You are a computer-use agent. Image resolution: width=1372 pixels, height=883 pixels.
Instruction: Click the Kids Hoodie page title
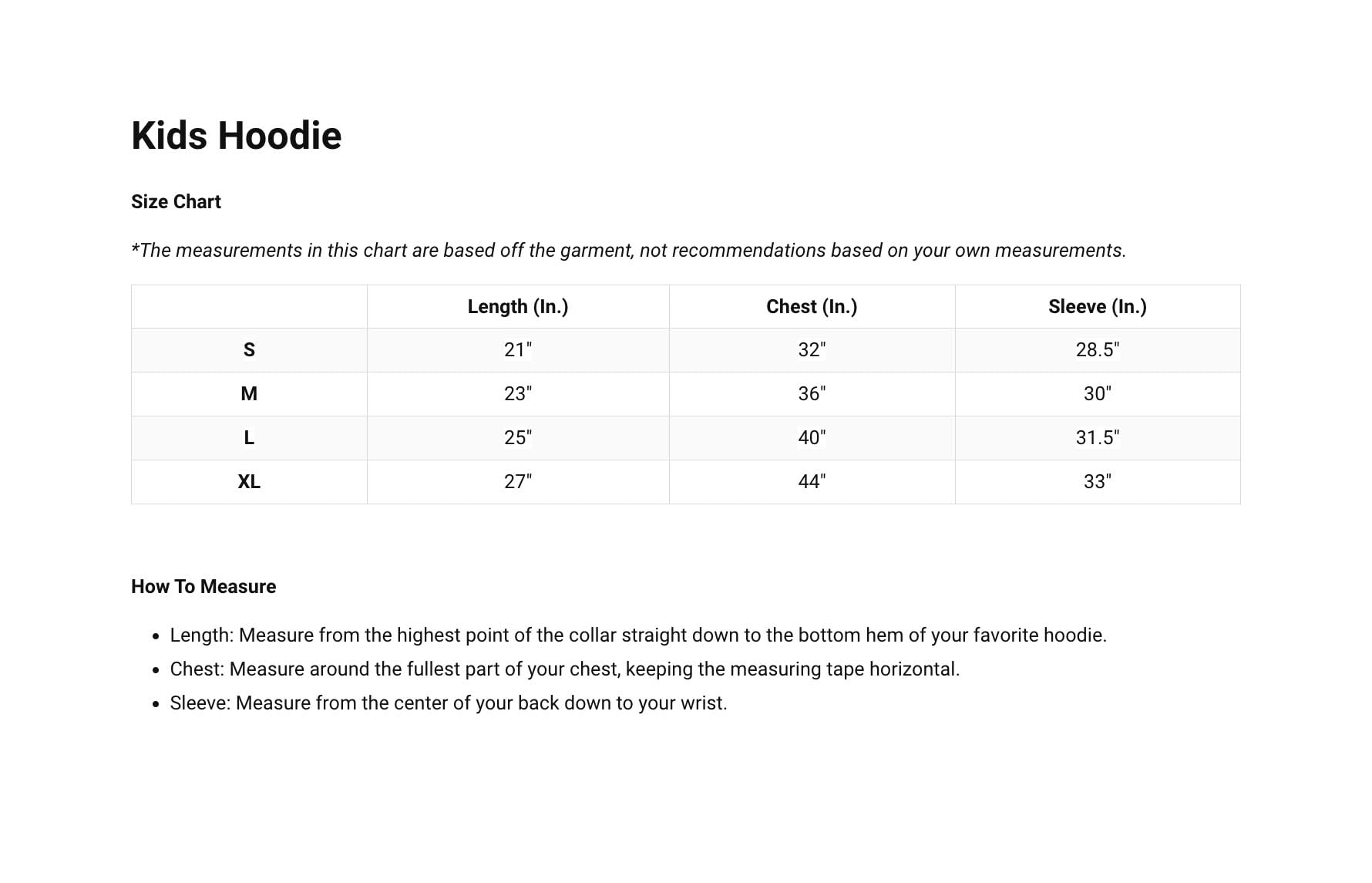coord(236,136)
